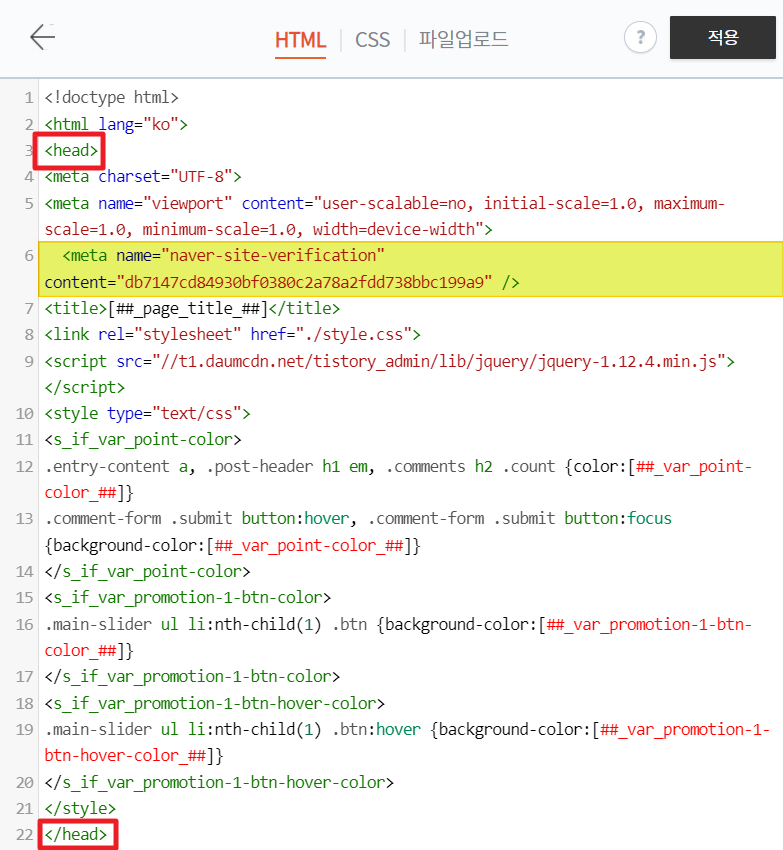The height and width of the screenshot is (850, 783).
Task: Click the opening <s_if_var_promotion-1-btn-color> line
Action: [x=188, y=597]
